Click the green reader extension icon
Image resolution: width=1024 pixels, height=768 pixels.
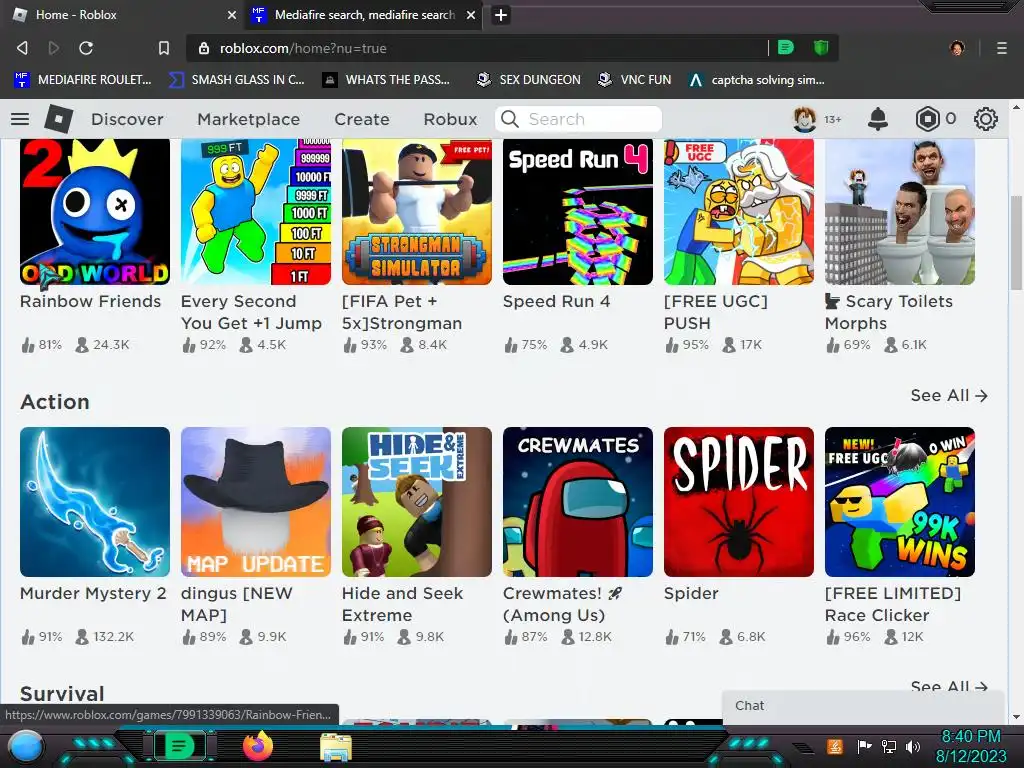tap(786, 47)
